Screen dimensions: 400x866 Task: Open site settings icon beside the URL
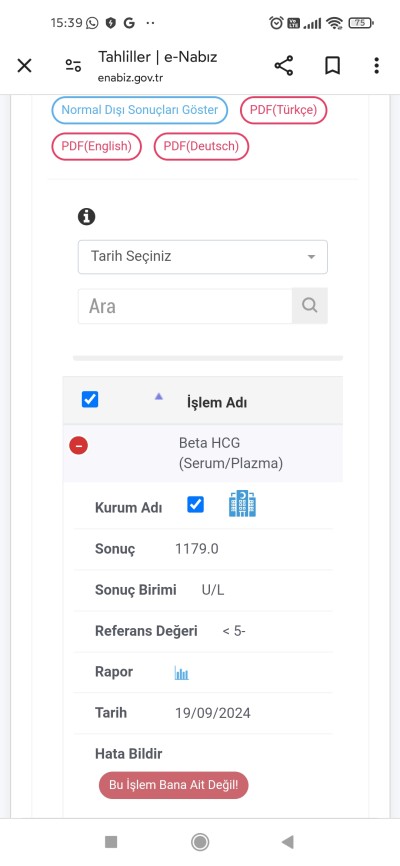tap(73, 66)
